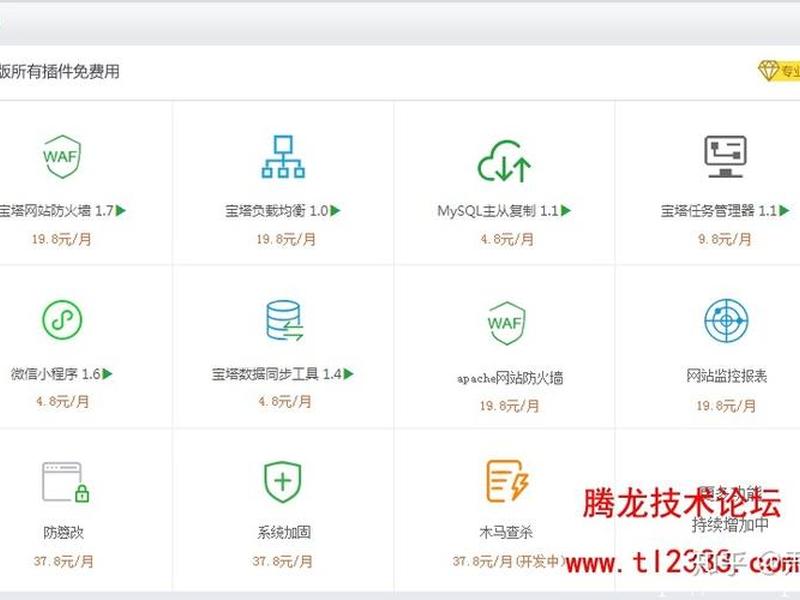Click the 持续增加中 text

(x=730, y=524)
